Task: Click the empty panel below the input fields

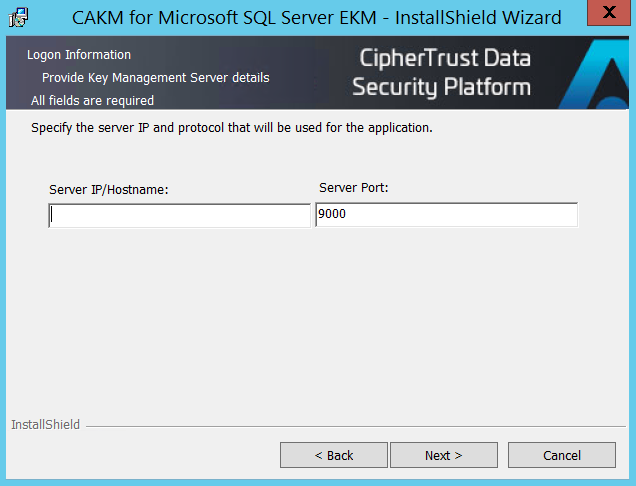Action: (x=318, y=320)
